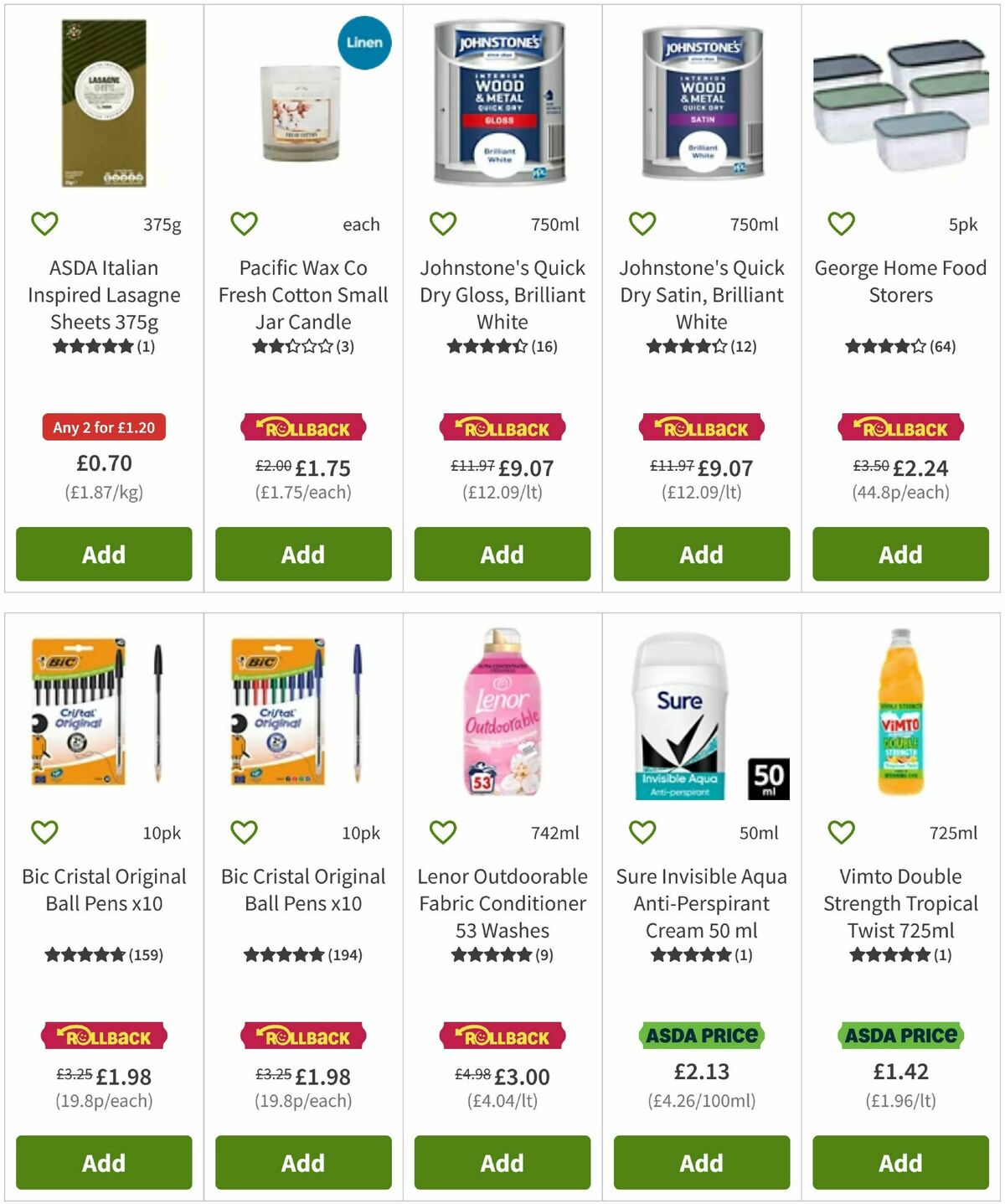
Task: Click the Linen label on the candle image
Action: [x=363, y=43]
